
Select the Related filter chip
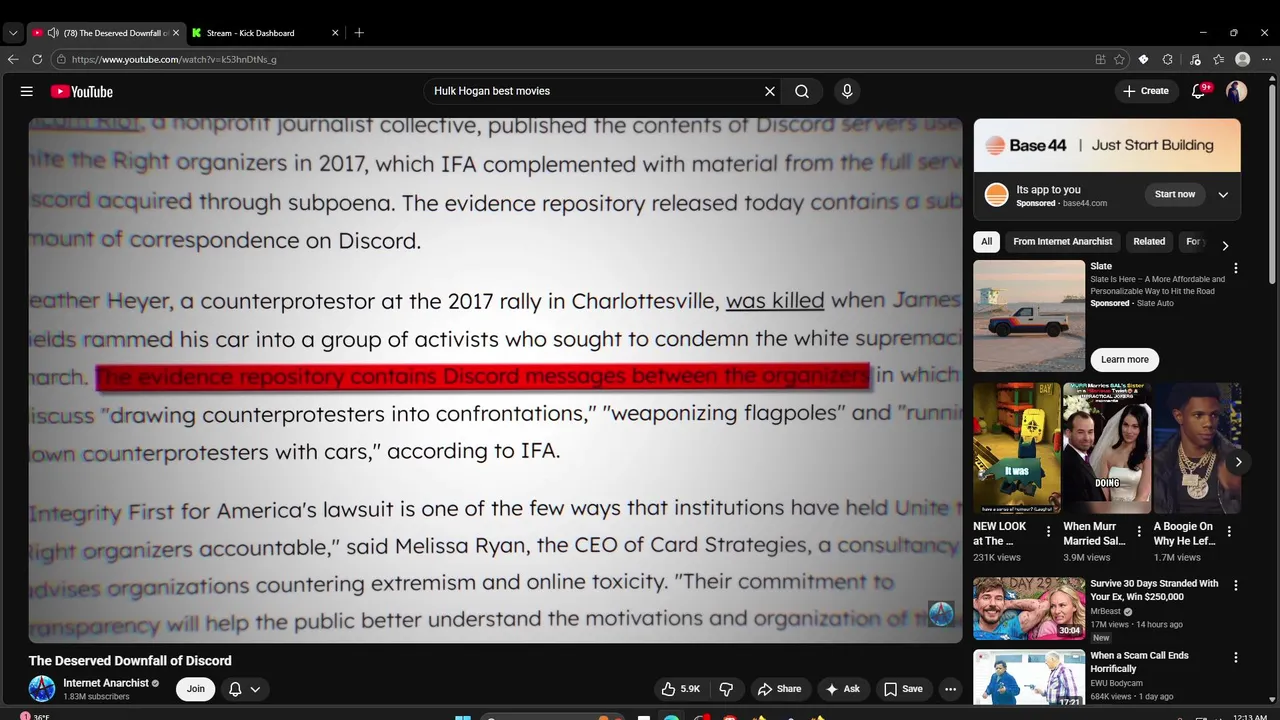(1149, 242)
